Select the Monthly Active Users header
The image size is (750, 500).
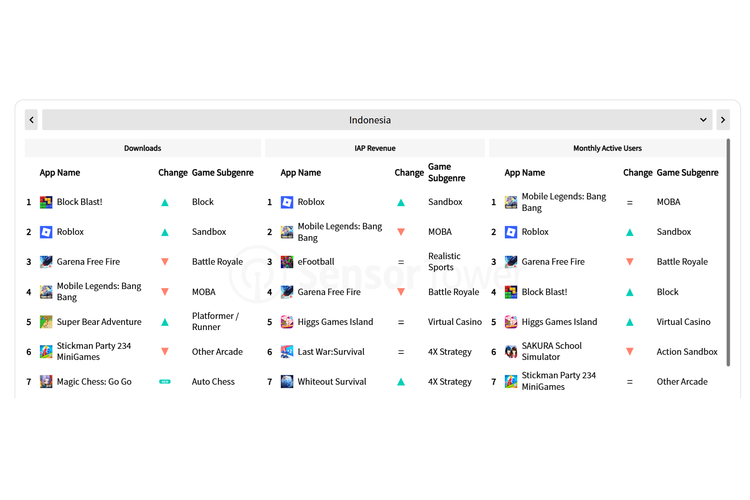pos(607,148)
